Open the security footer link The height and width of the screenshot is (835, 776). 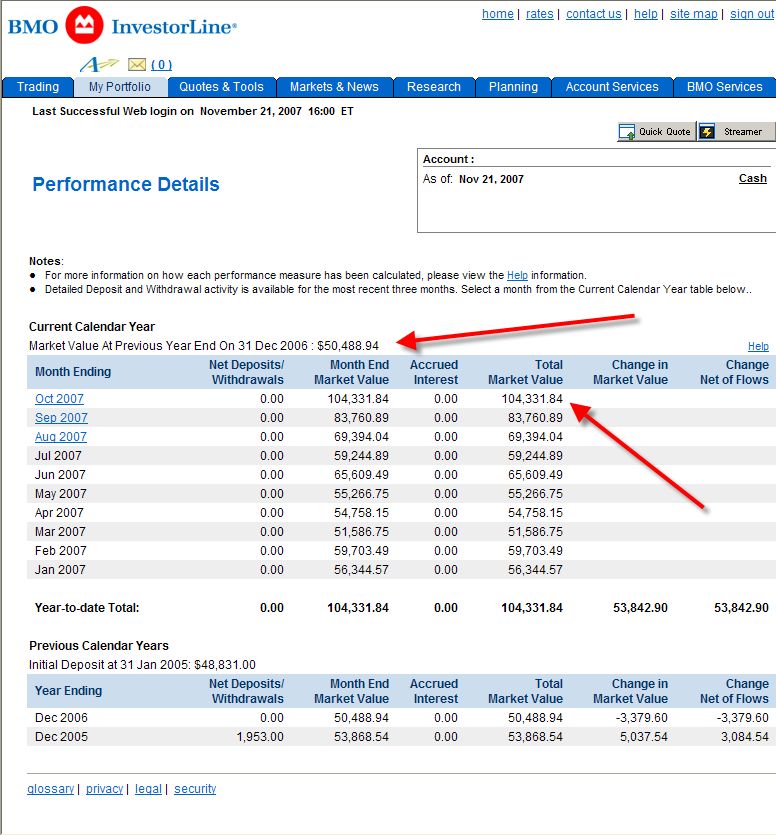point(195,789)
